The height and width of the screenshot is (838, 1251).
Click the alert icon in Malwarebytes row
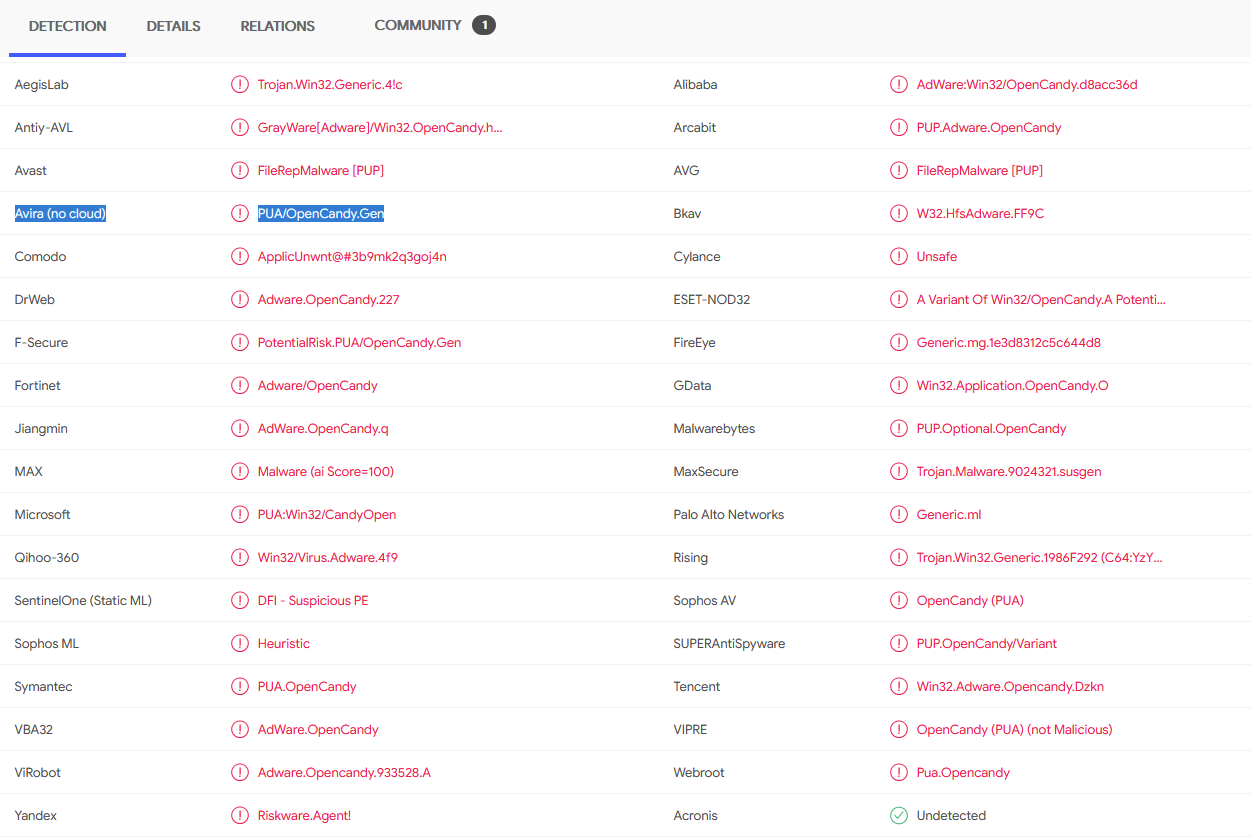point(899,429)
